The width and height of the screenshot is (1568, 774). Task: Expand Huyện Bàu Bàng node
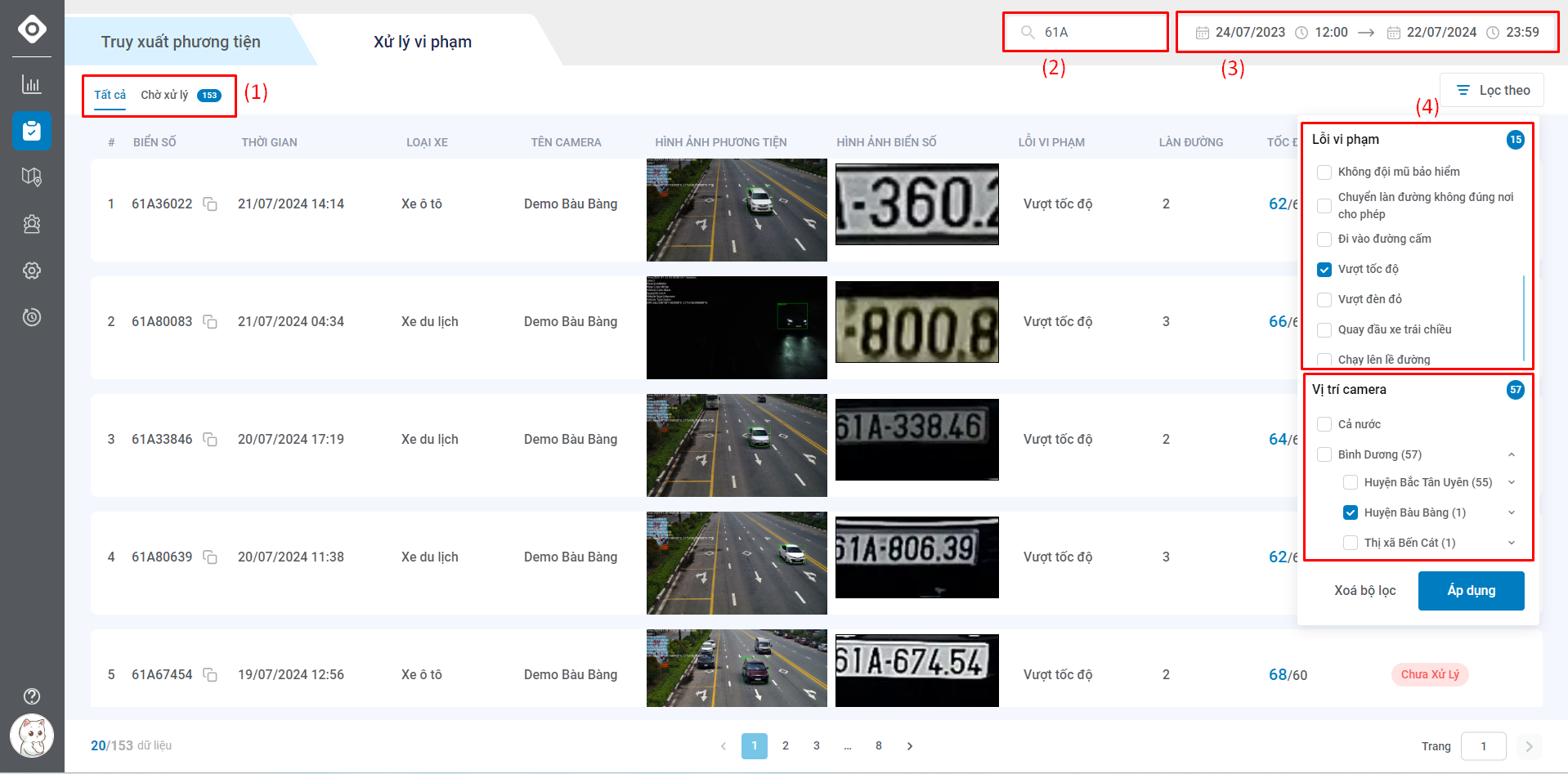tap(1512, 512)
